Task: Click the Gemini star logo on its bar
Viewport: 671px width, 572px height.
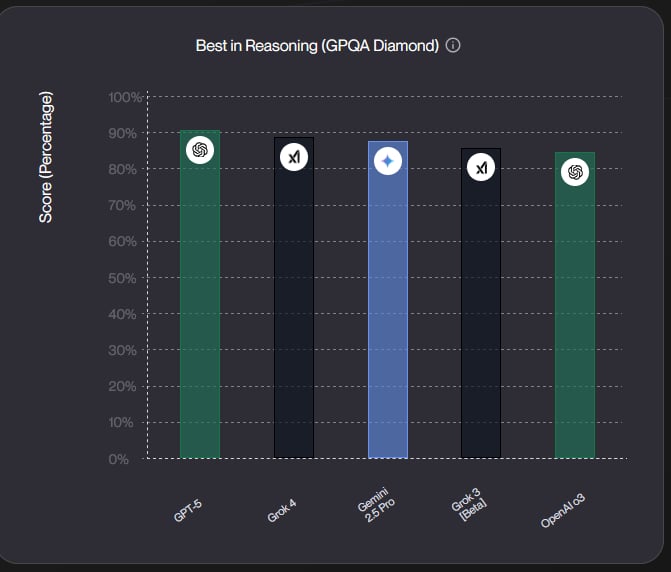Action: click(x=388, y=161)
